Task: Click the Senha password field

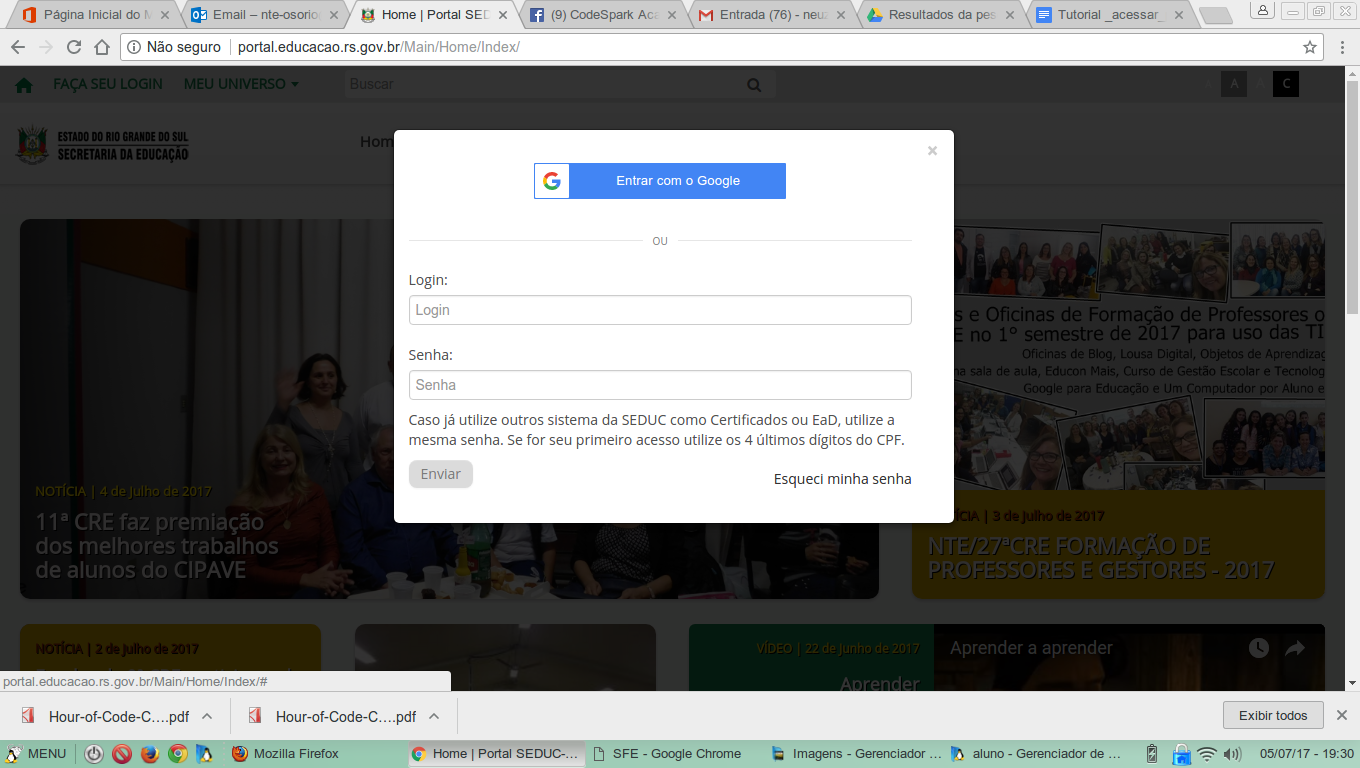Action: 660,385
